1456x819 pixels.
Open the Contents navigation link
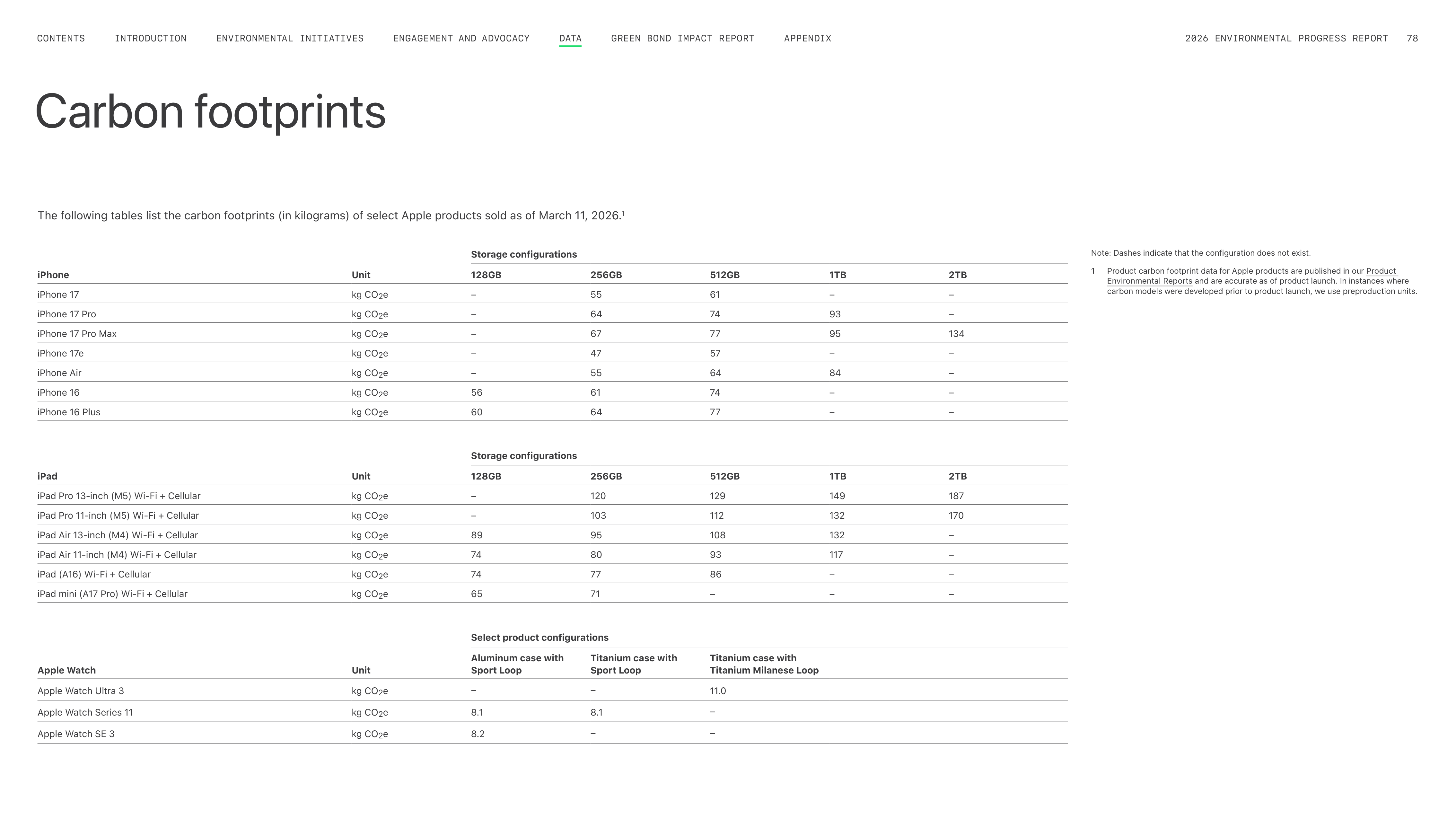click(x=61, y=39)
